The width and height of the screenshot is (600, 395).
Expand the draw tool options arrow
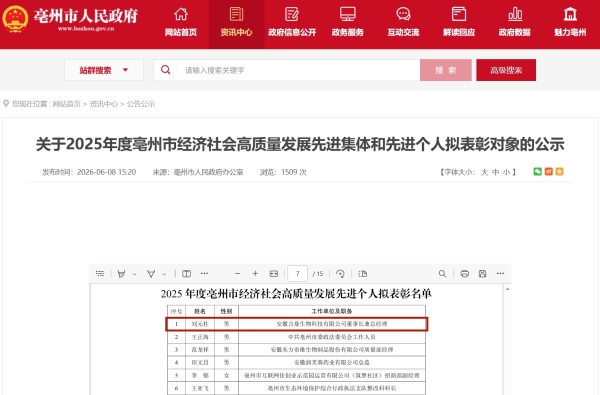pos(164,274)
